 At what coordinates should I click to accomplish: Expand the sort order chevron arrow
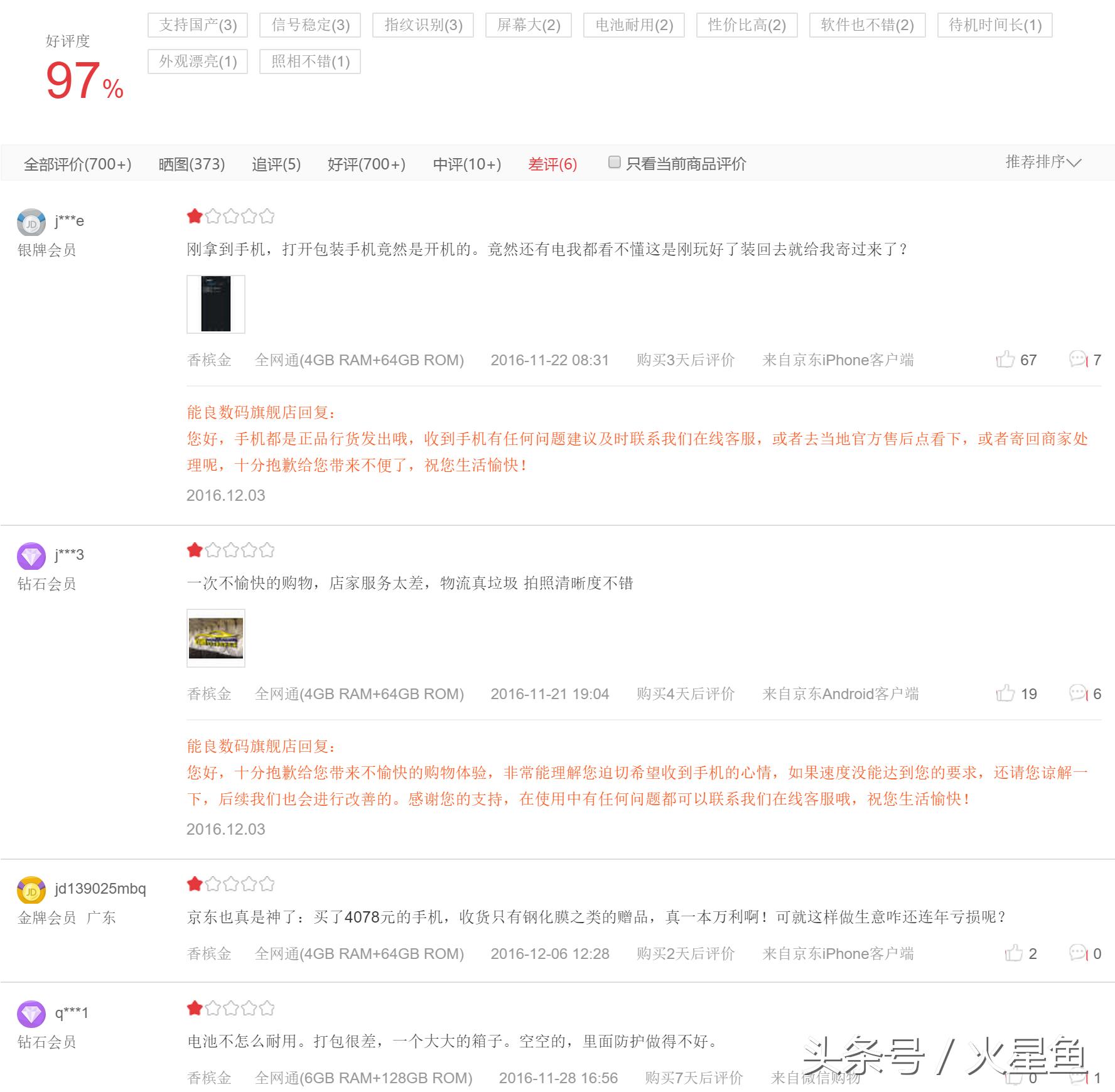click(x=1075, y=163)
